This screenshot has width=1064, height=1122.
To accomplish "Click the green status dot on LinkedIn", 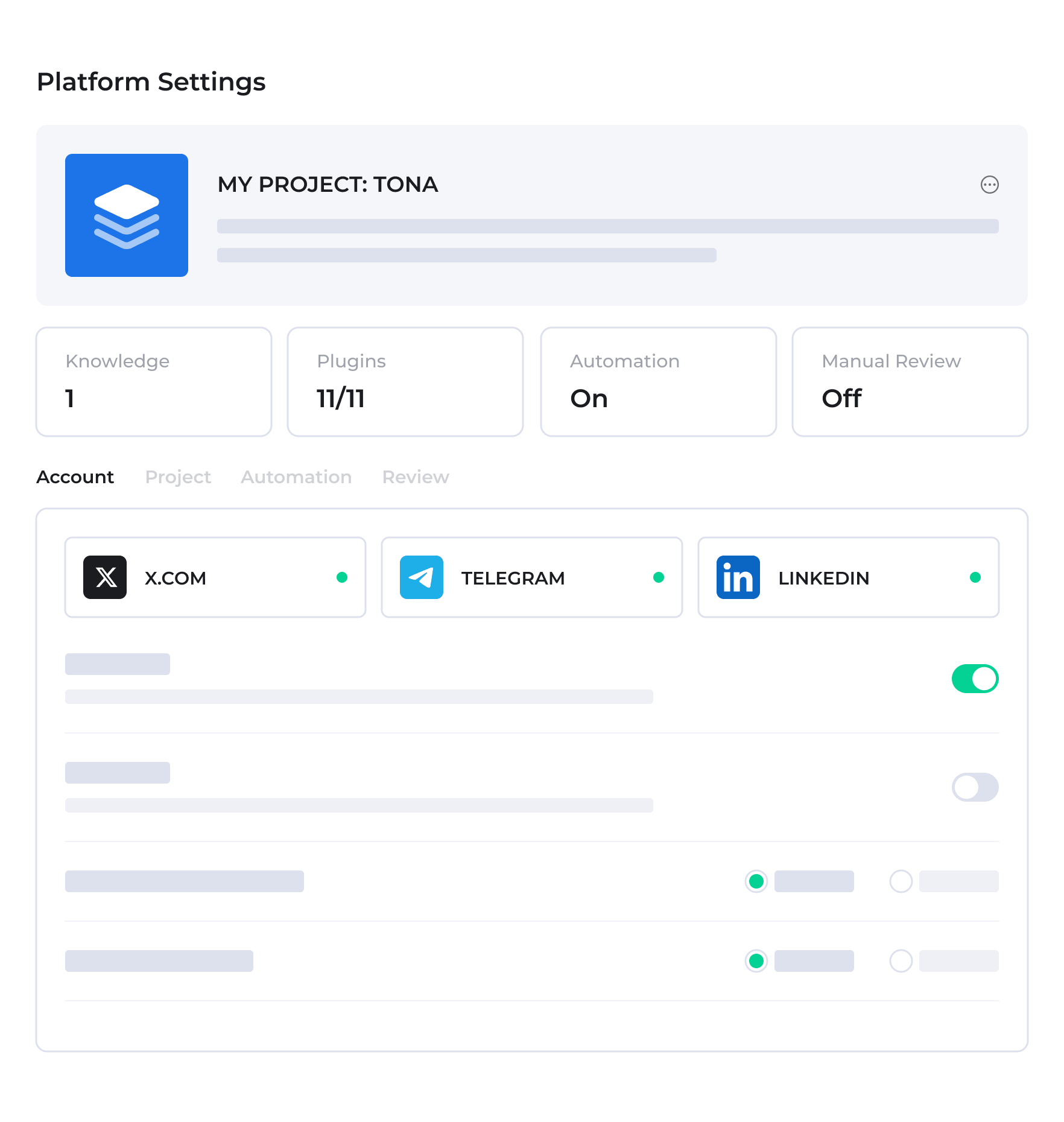I will pos(975,577).
